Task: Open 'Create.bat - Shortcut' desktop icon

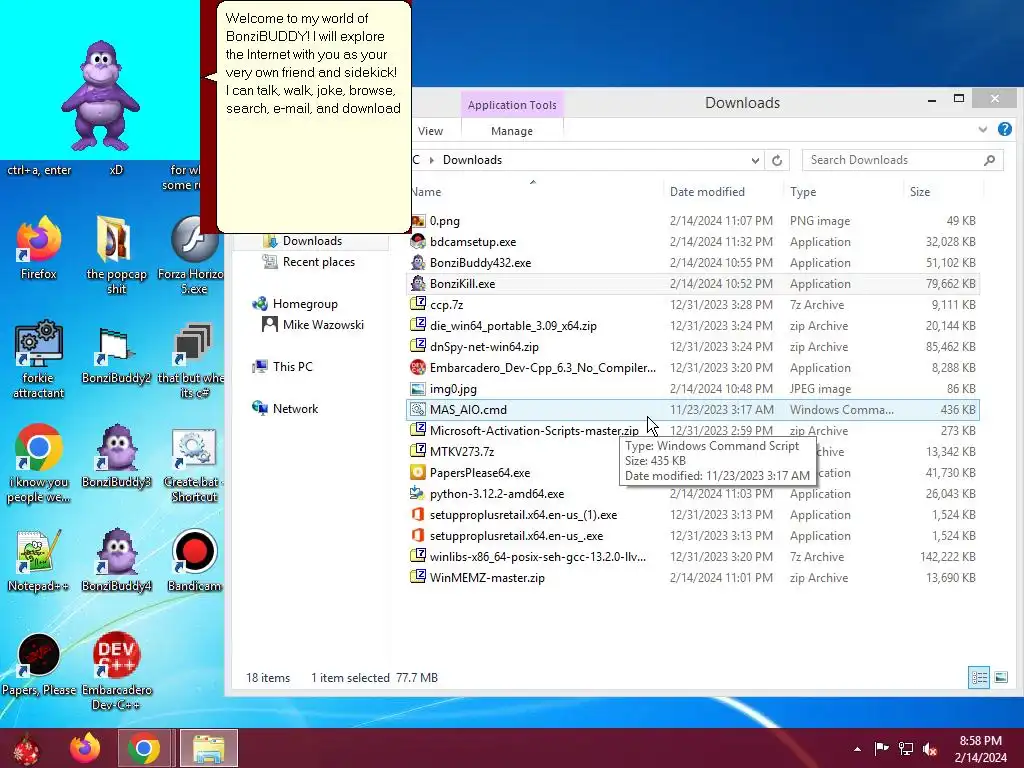Action: coord(194,464)
